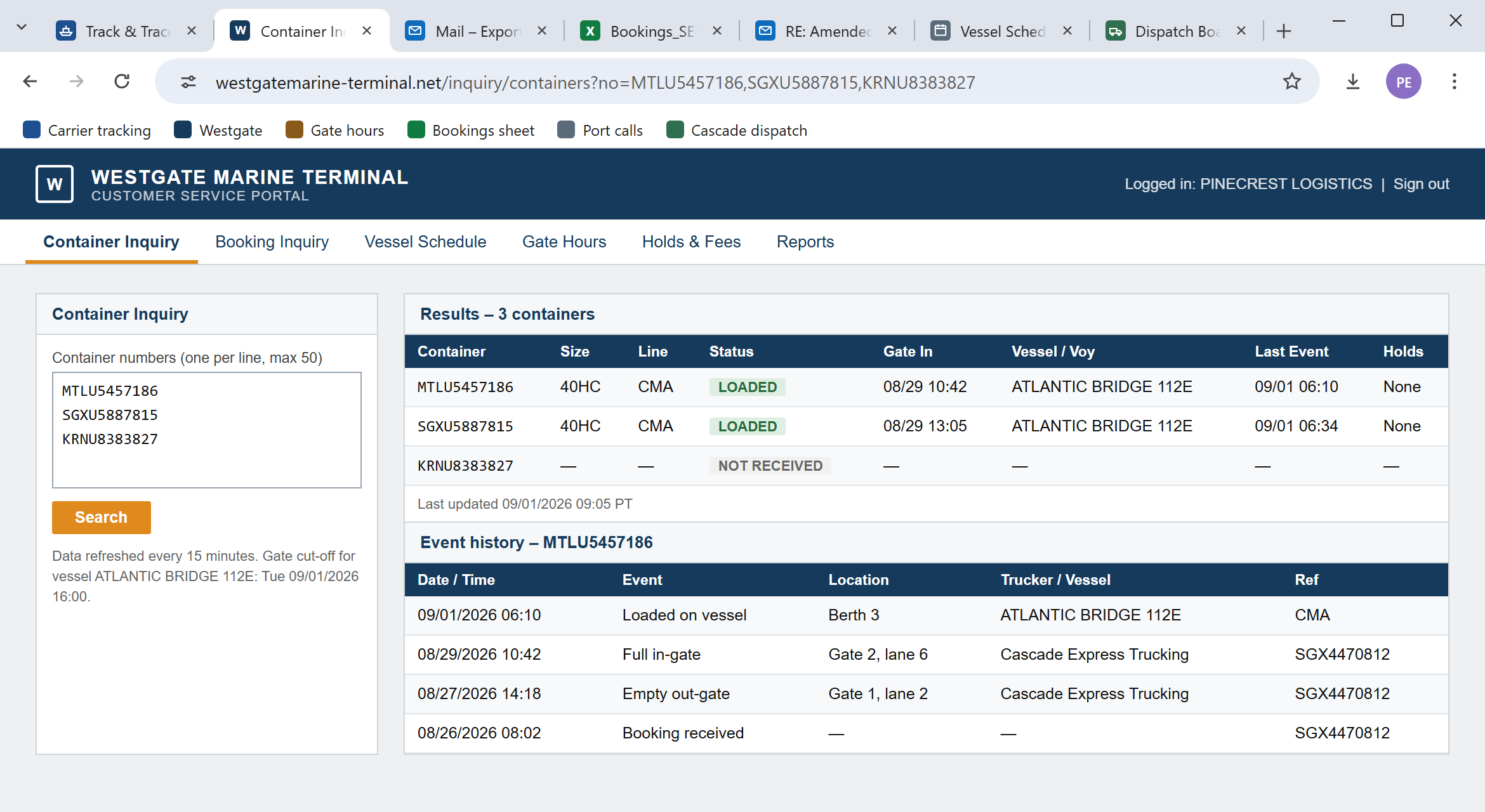Bookmark this page with the star icon
The image size is (1485, 812).
pos(1291,82)
